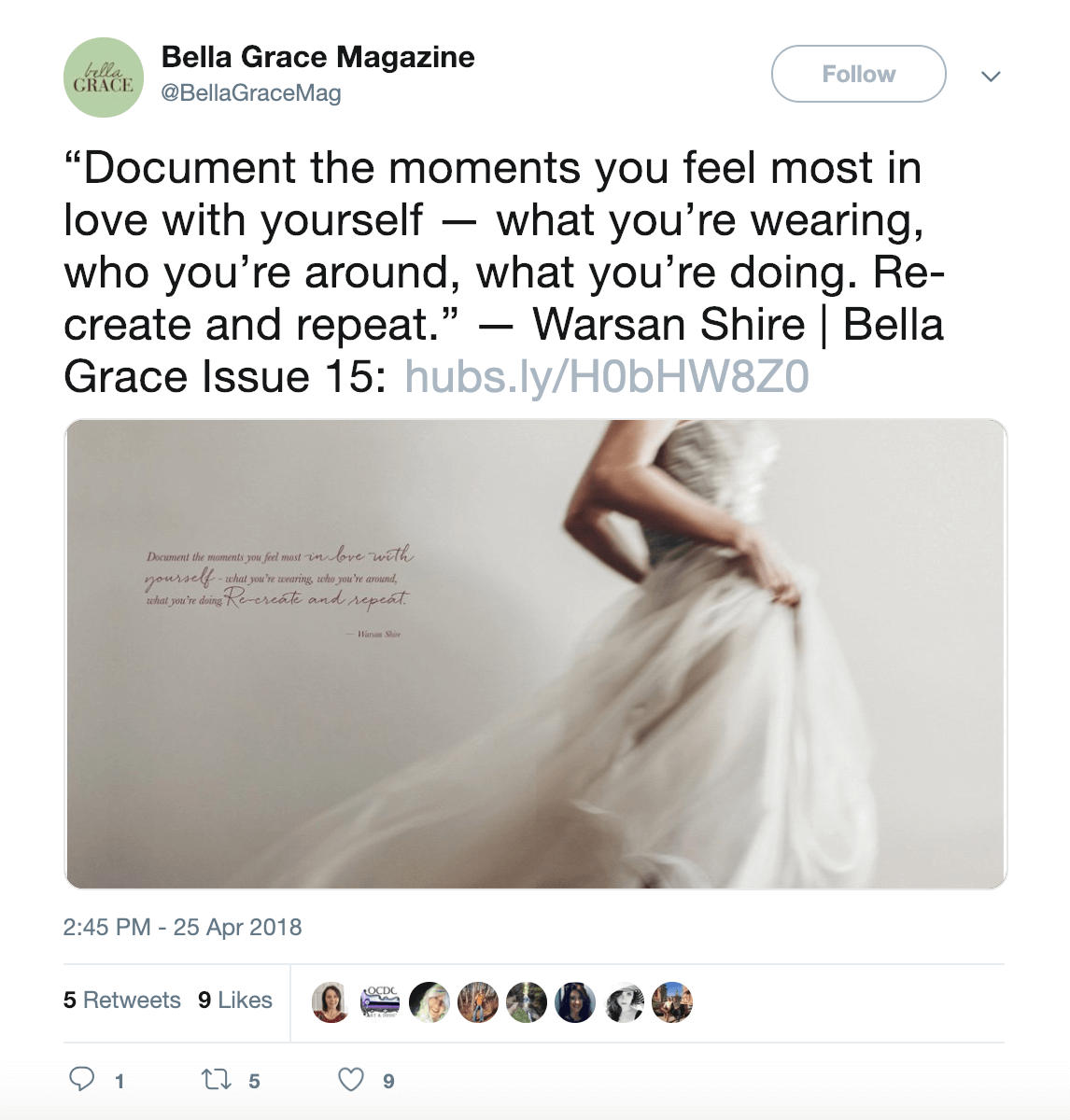Click the retweet icon below the tweet
Screen dimensions: 1070x1120
(217, 1078)
